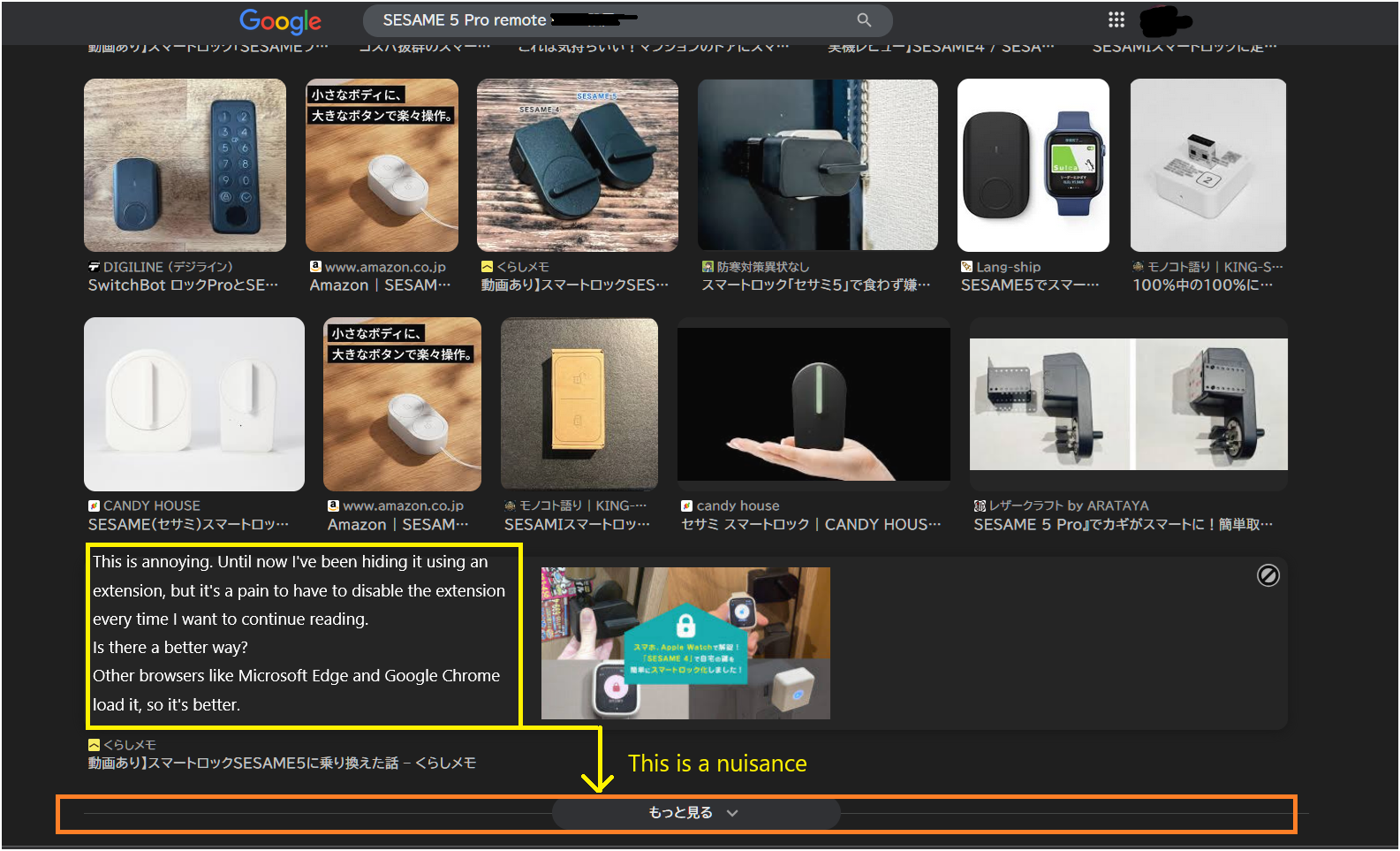Click the favicon beside uppercase CANDY HOUSE
This screenshot has width=1400, height=851.
tap(94, 505)
